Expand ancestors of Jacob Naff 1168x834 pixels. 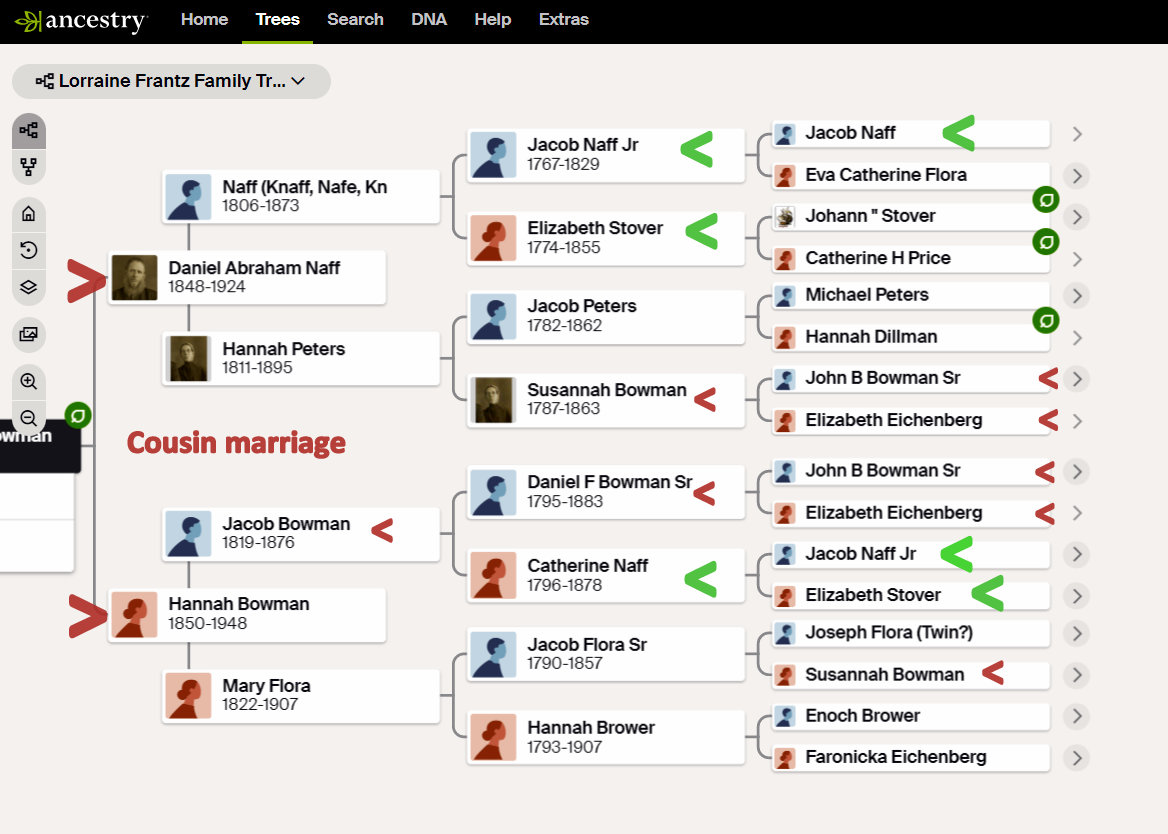1076,134
